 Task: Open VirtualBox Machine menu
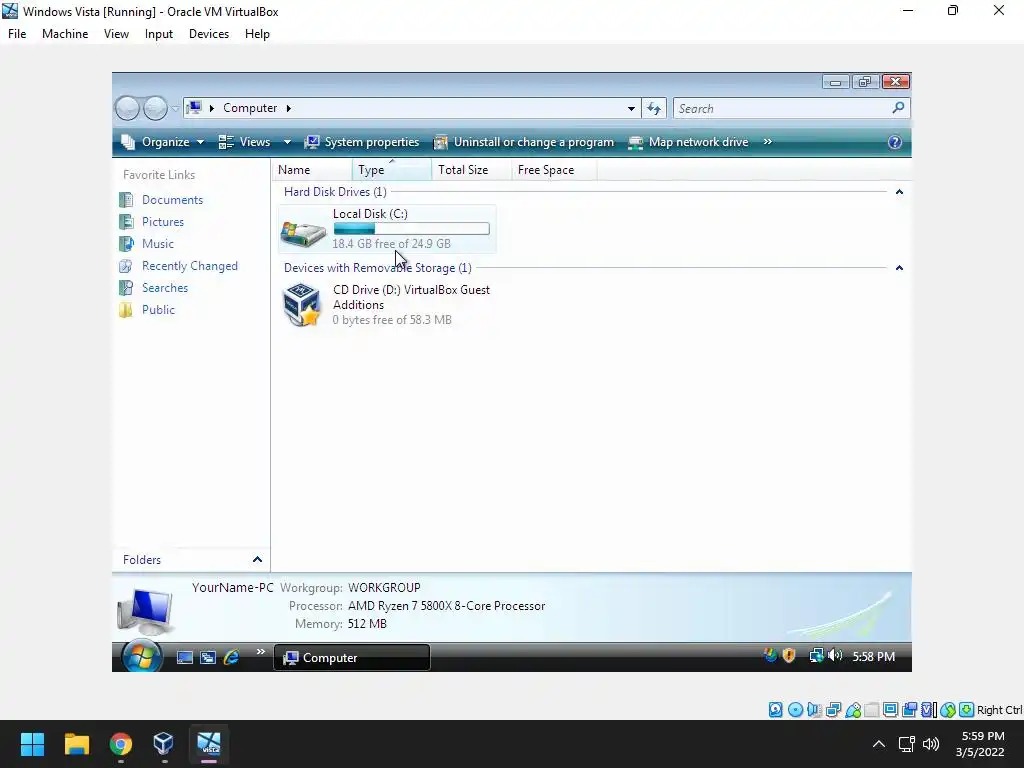65,34
